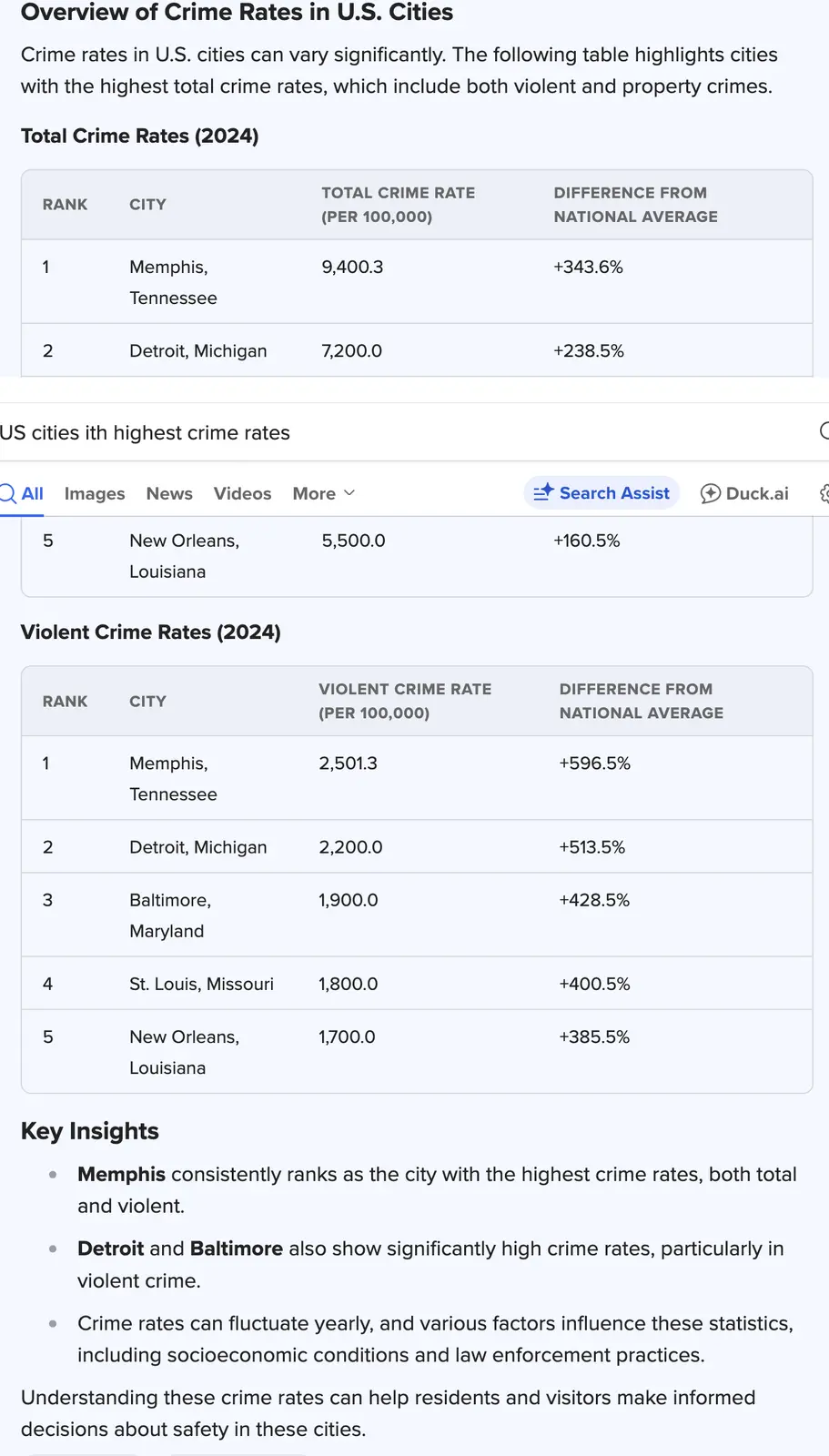The image size is (829, 1456).
Task: Open the settings gear icon
Action: (824, 493)
